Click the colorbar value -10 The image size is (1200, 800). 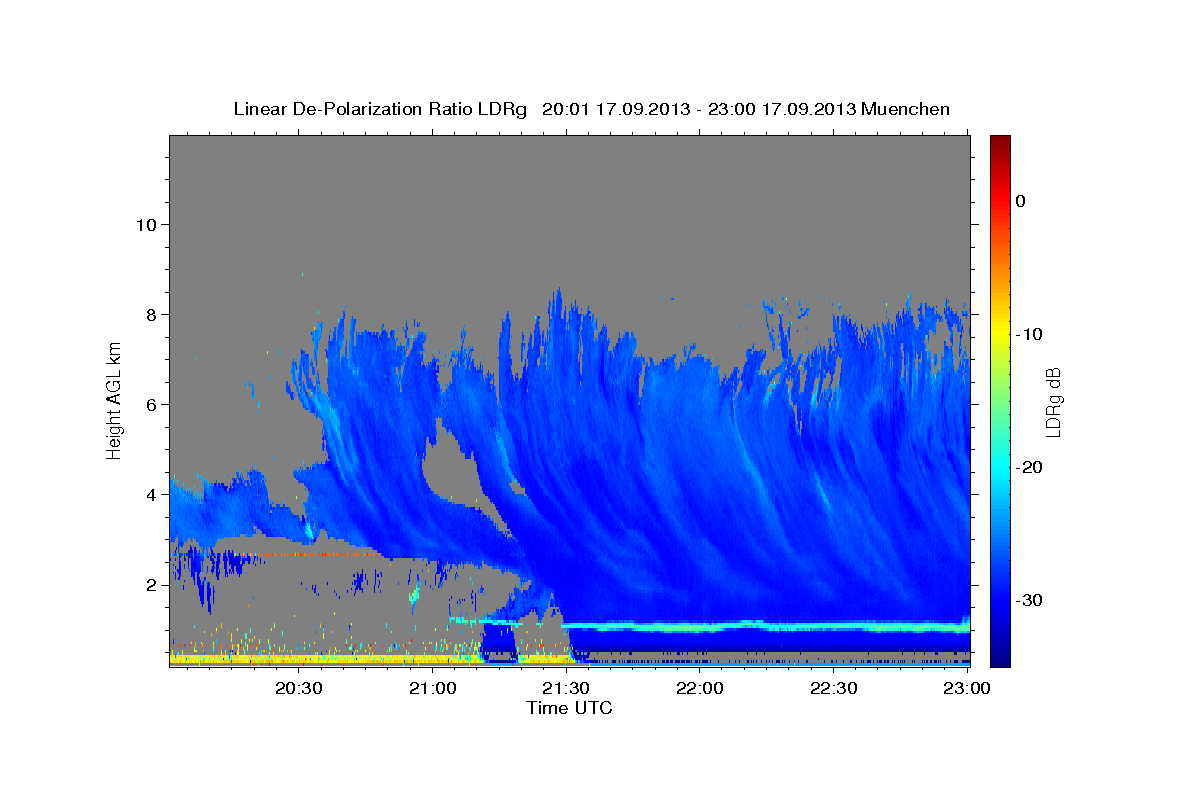(1029, 334)
